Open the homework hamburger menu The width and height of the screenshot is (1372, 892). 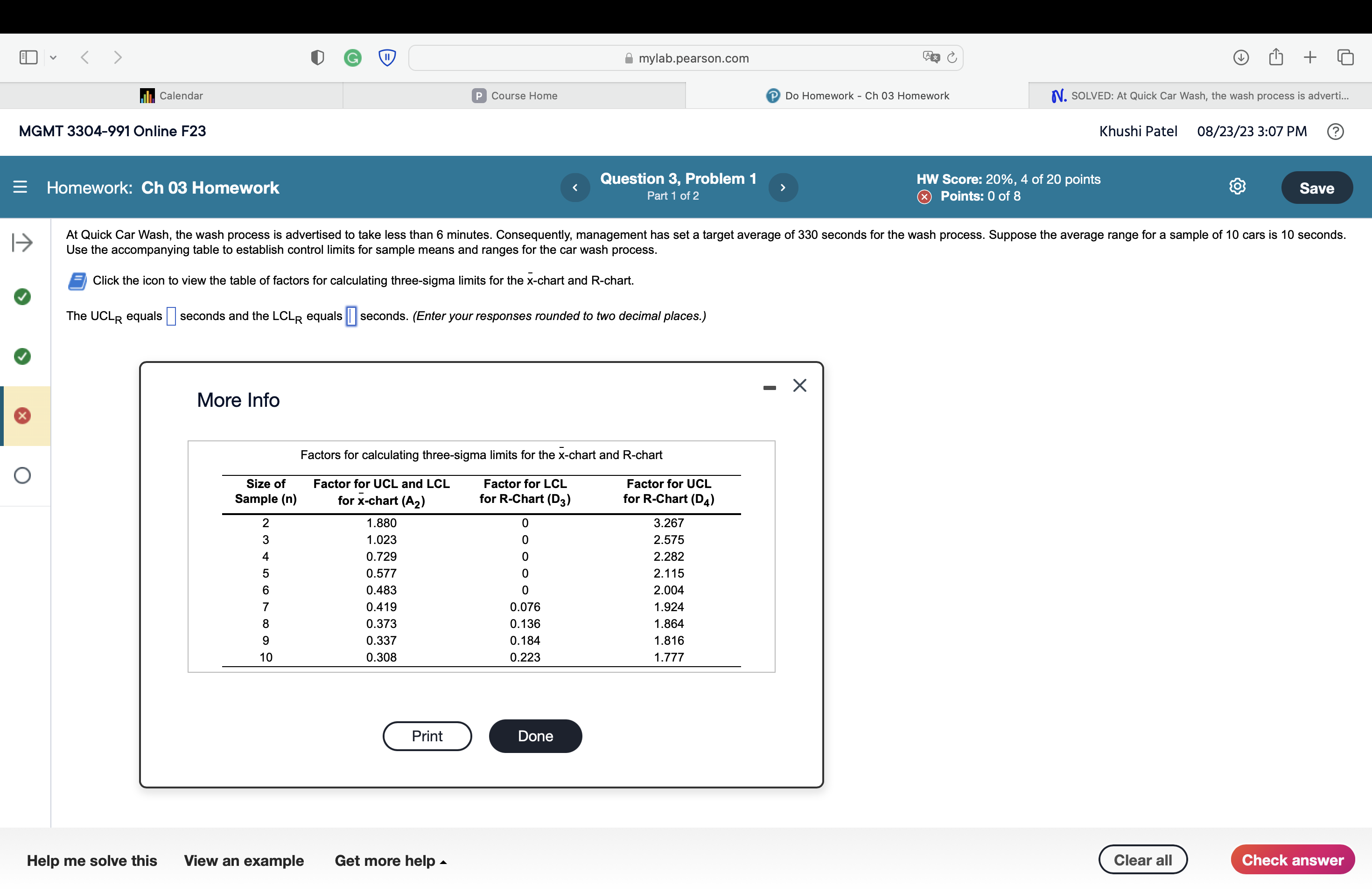[x=20, y=187]
